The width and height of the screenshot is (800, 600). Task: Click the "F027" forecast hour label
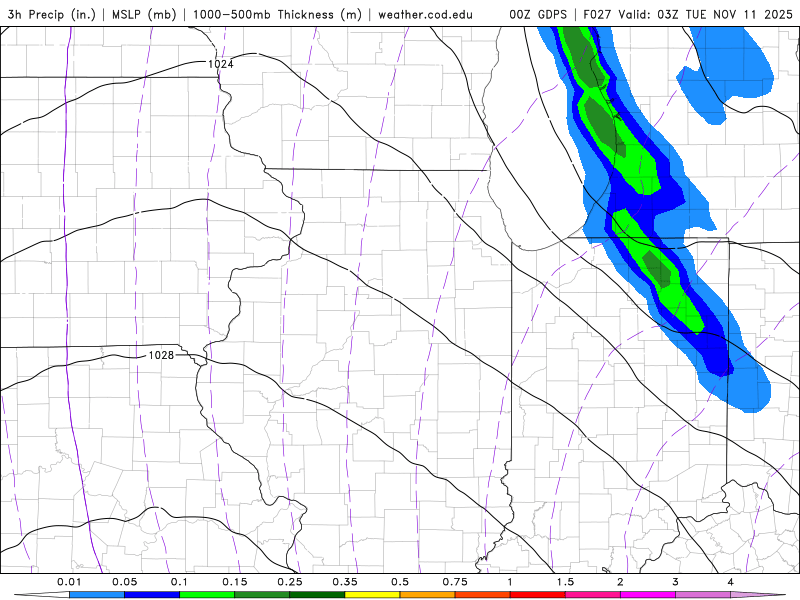597,14
